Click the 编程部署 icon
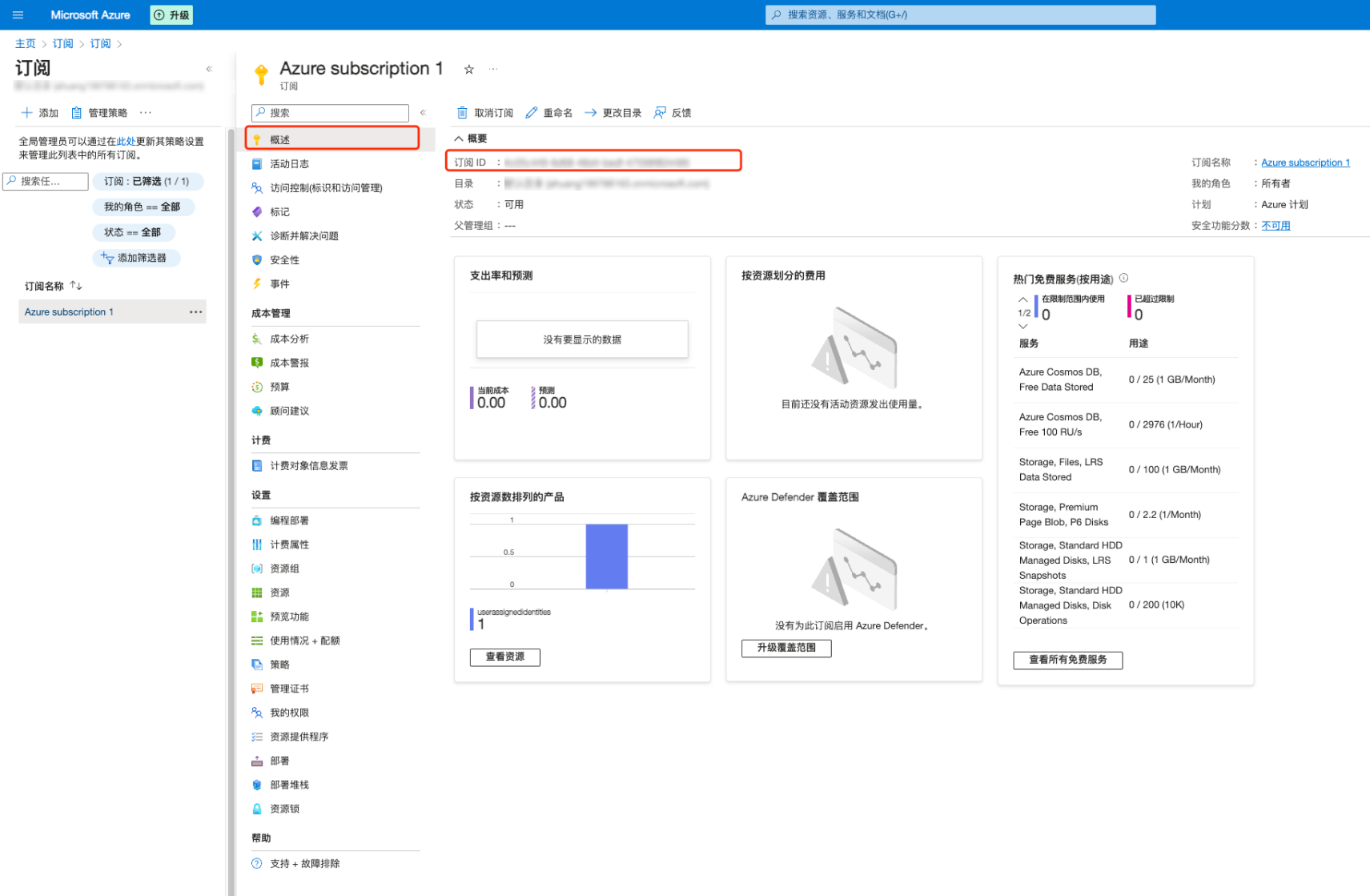This screenshot has width=1370, height=896. (257, 520)
